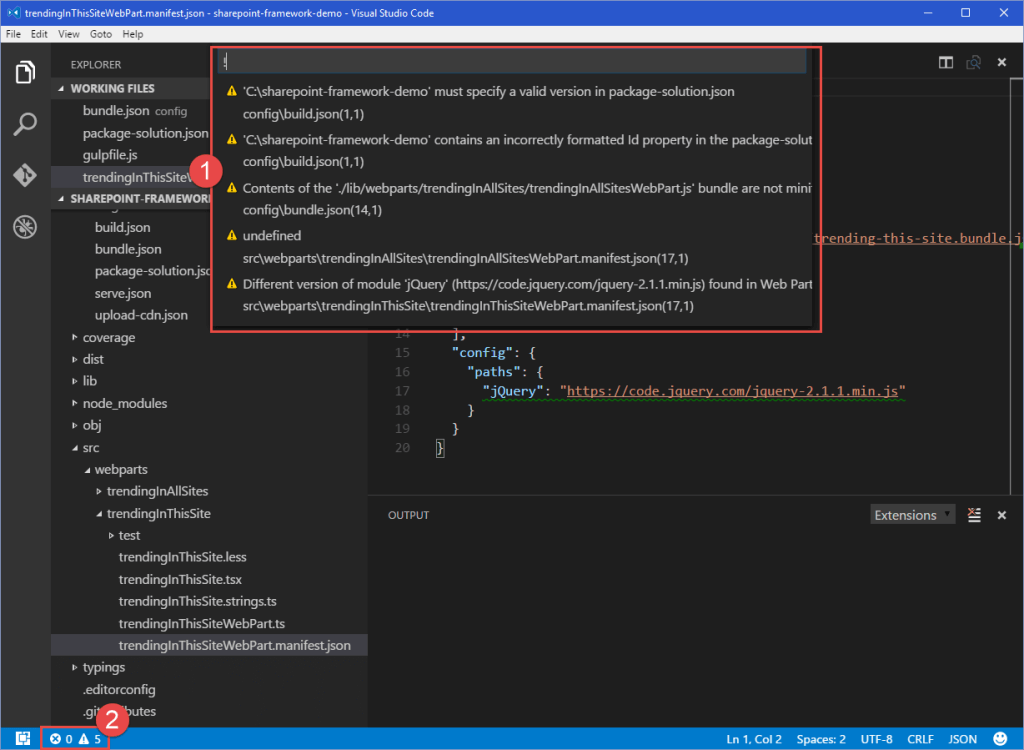
Task: Open the Help menu
Action: point(133,33)
